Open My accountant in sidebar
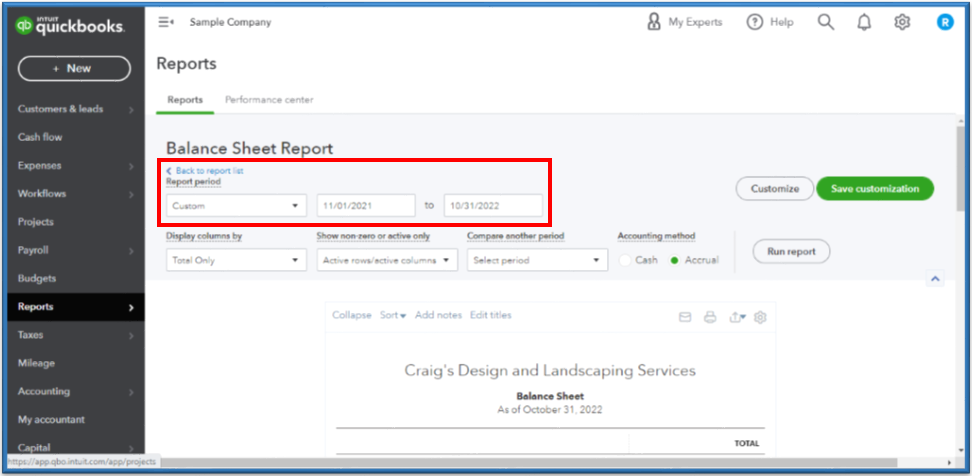The width and height of the screenshot is (972, 476). 51,420
